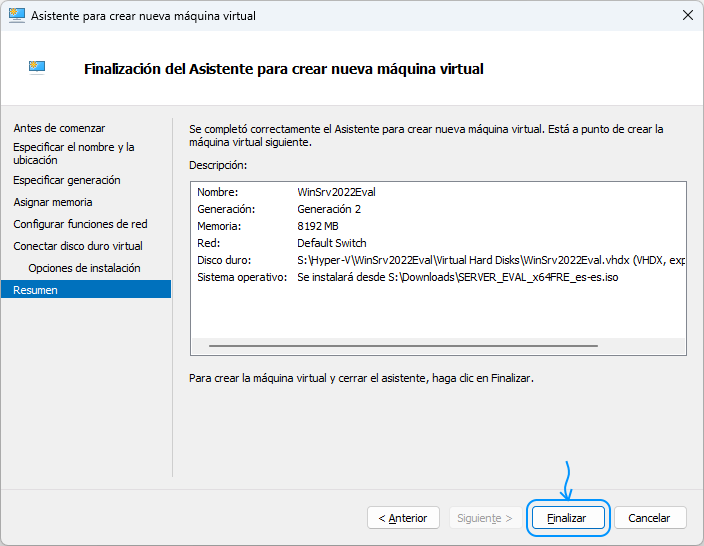
Task: Cancel the wizard with Cancelar
Action: (650, 518)
